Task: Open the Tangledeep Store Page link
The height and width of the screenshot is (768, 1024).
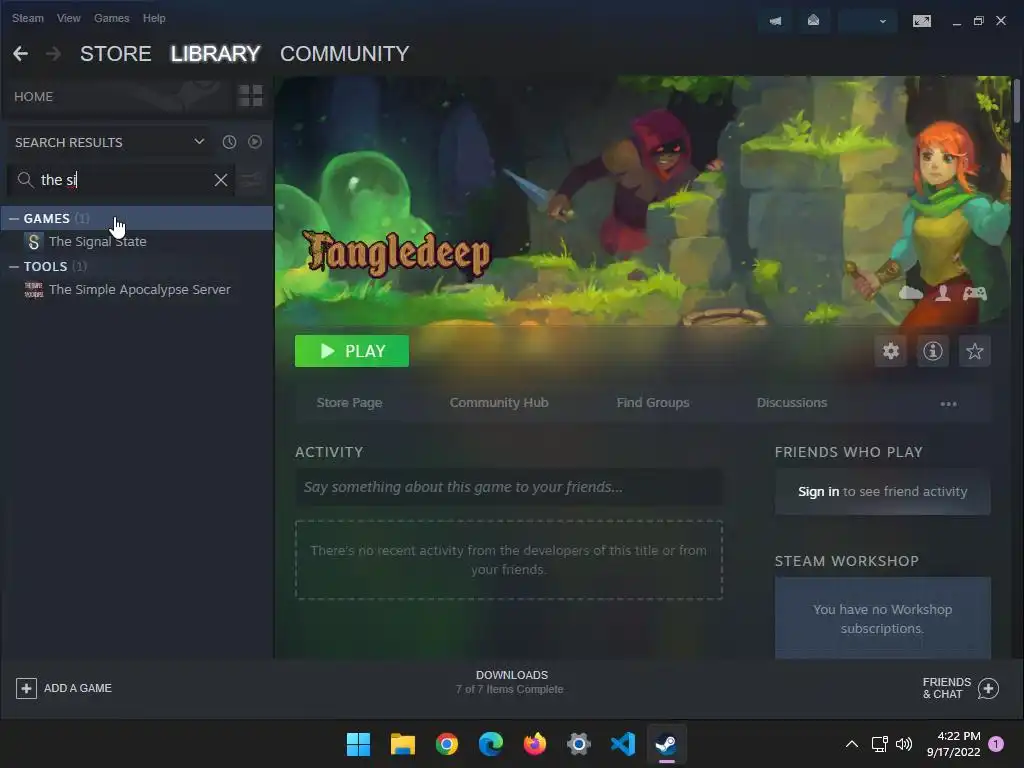Action: coord(349,403)
